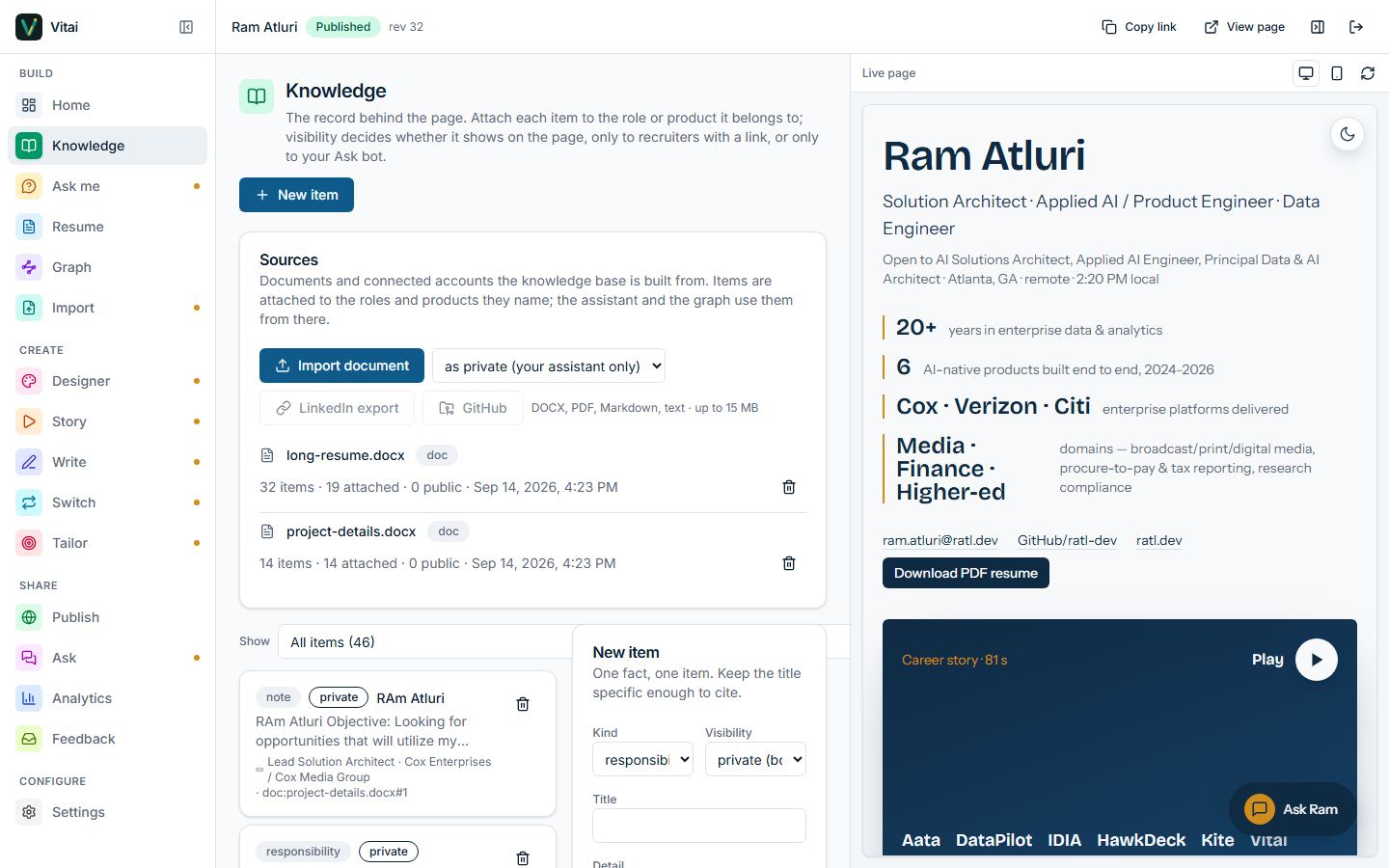Click the log out icon
The width and height of the screenshot is (1389, 868).
[x=1356, y=27]
